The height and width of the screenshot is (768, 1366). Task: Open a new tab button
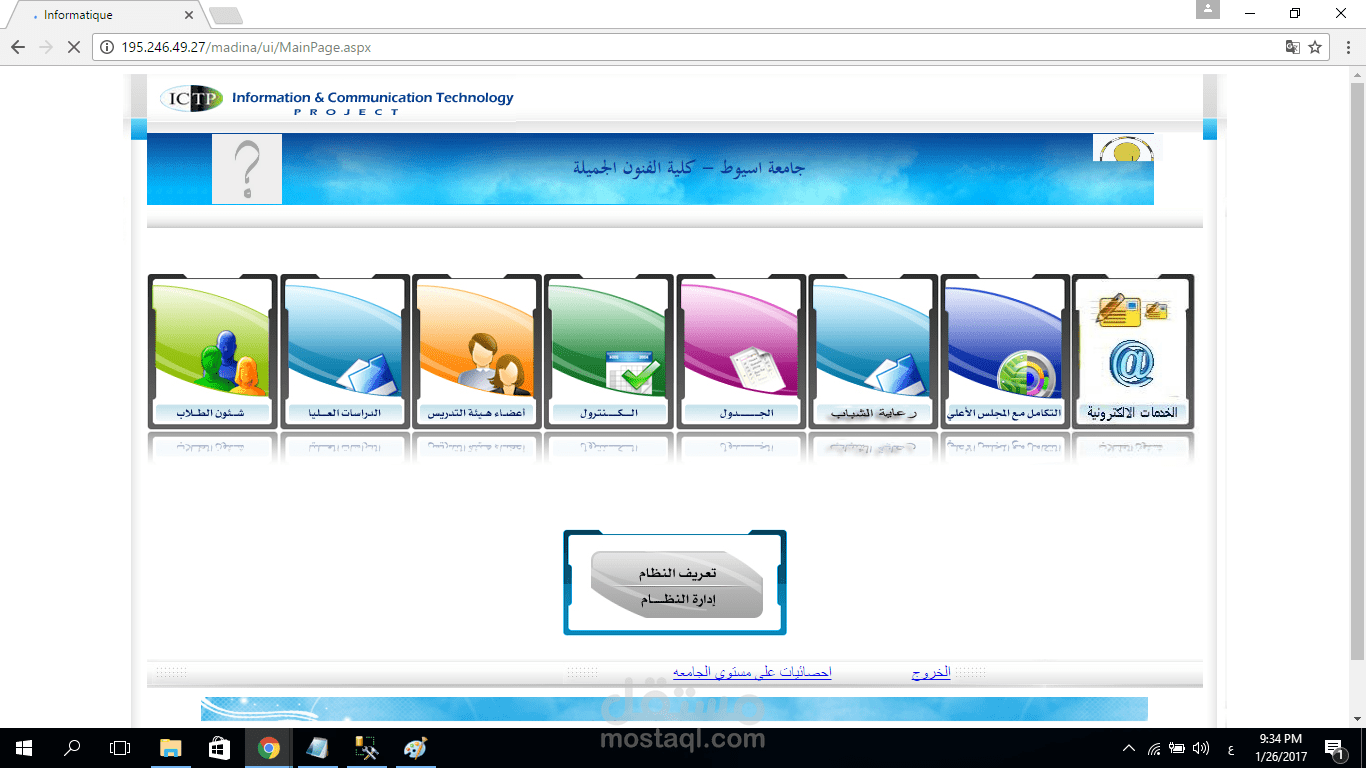pos(226,16)
